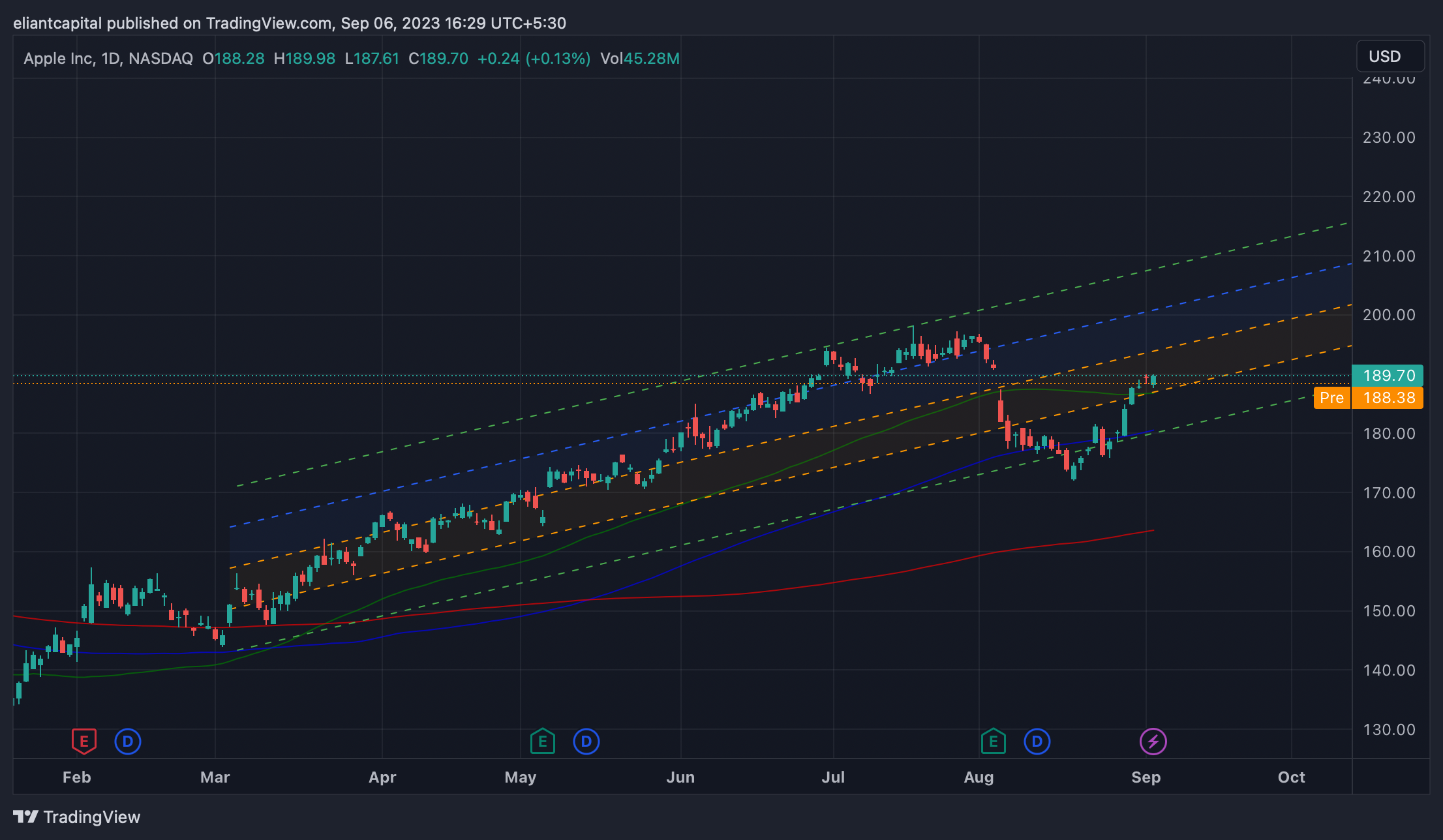The image size is (1443, 840).
Task: Click the Jun label on time axis
Action: 680,777
